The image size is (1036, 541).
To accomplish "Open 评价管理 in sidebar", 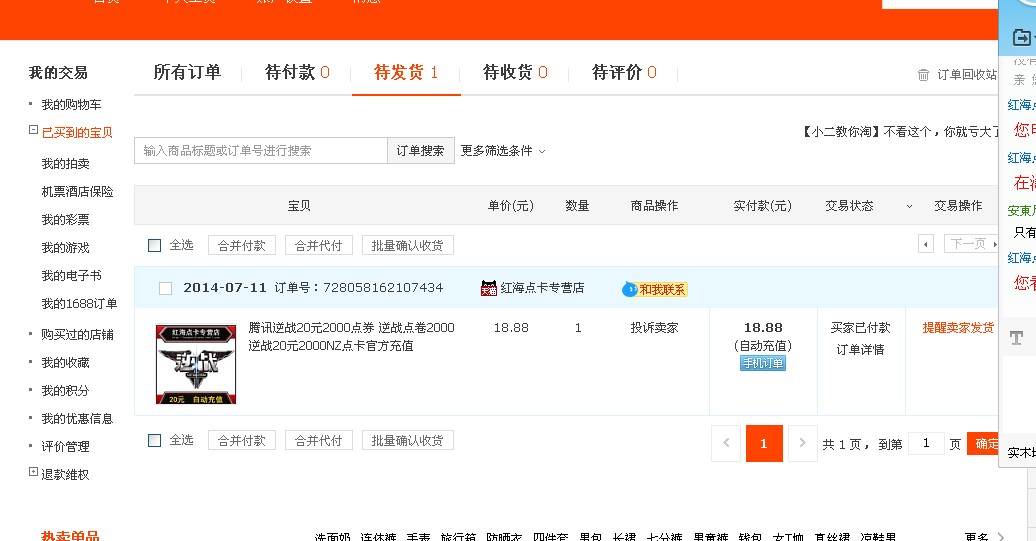I will (x=65, y=447).
